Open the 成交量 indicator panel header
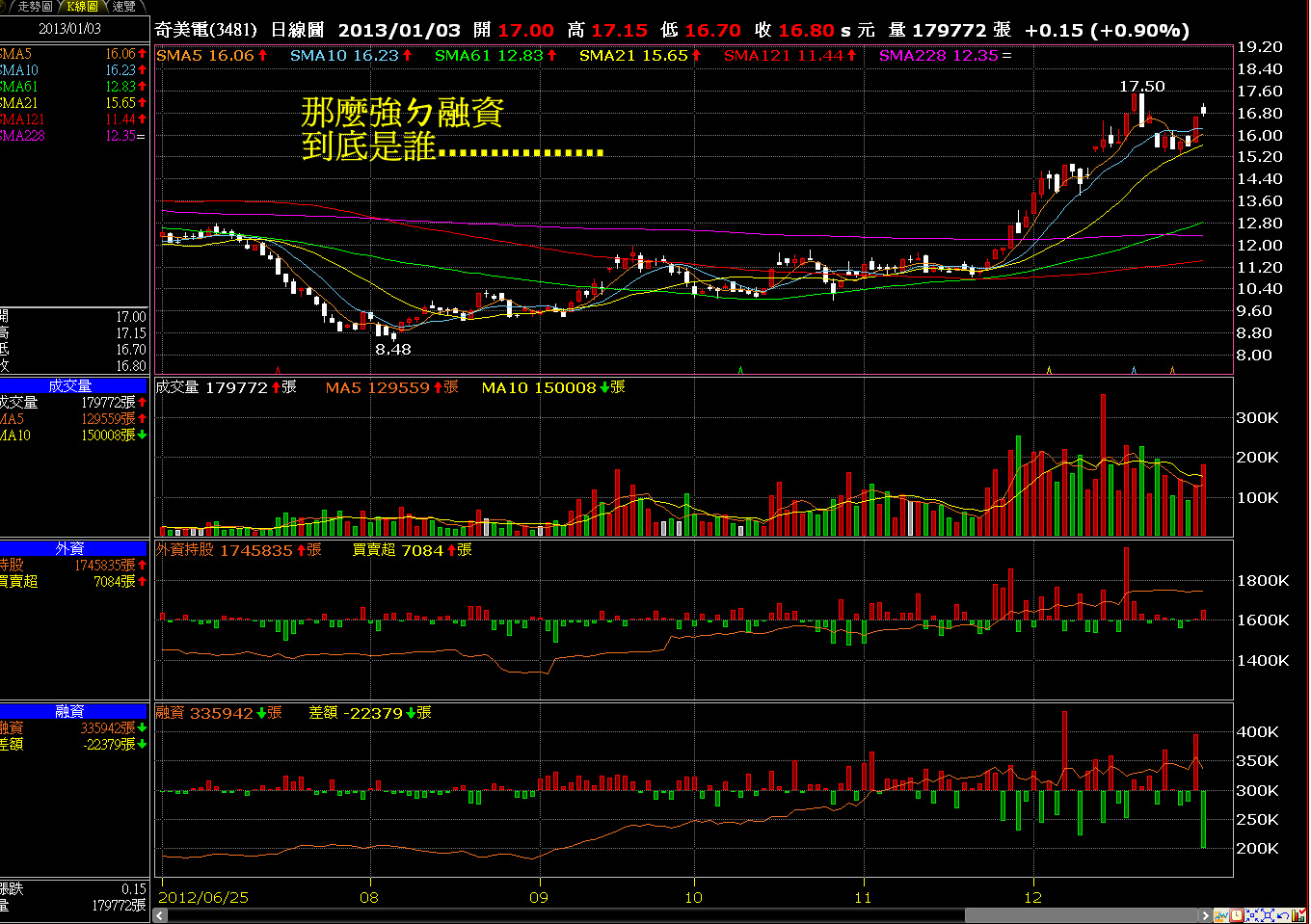Image resolution: width=1311 pixels, height=924 pixels. 73,385
